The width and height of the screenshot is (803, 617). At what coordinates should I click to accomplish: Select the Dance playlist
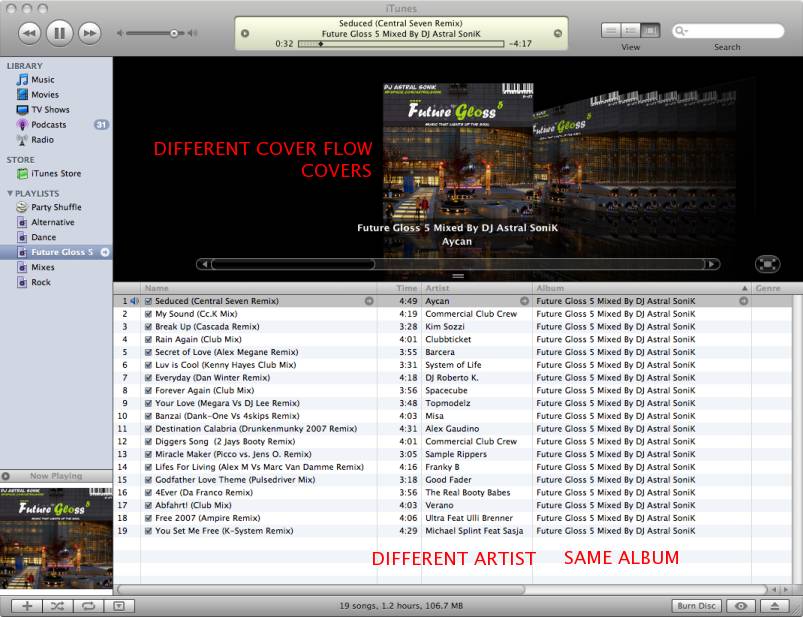44,237
